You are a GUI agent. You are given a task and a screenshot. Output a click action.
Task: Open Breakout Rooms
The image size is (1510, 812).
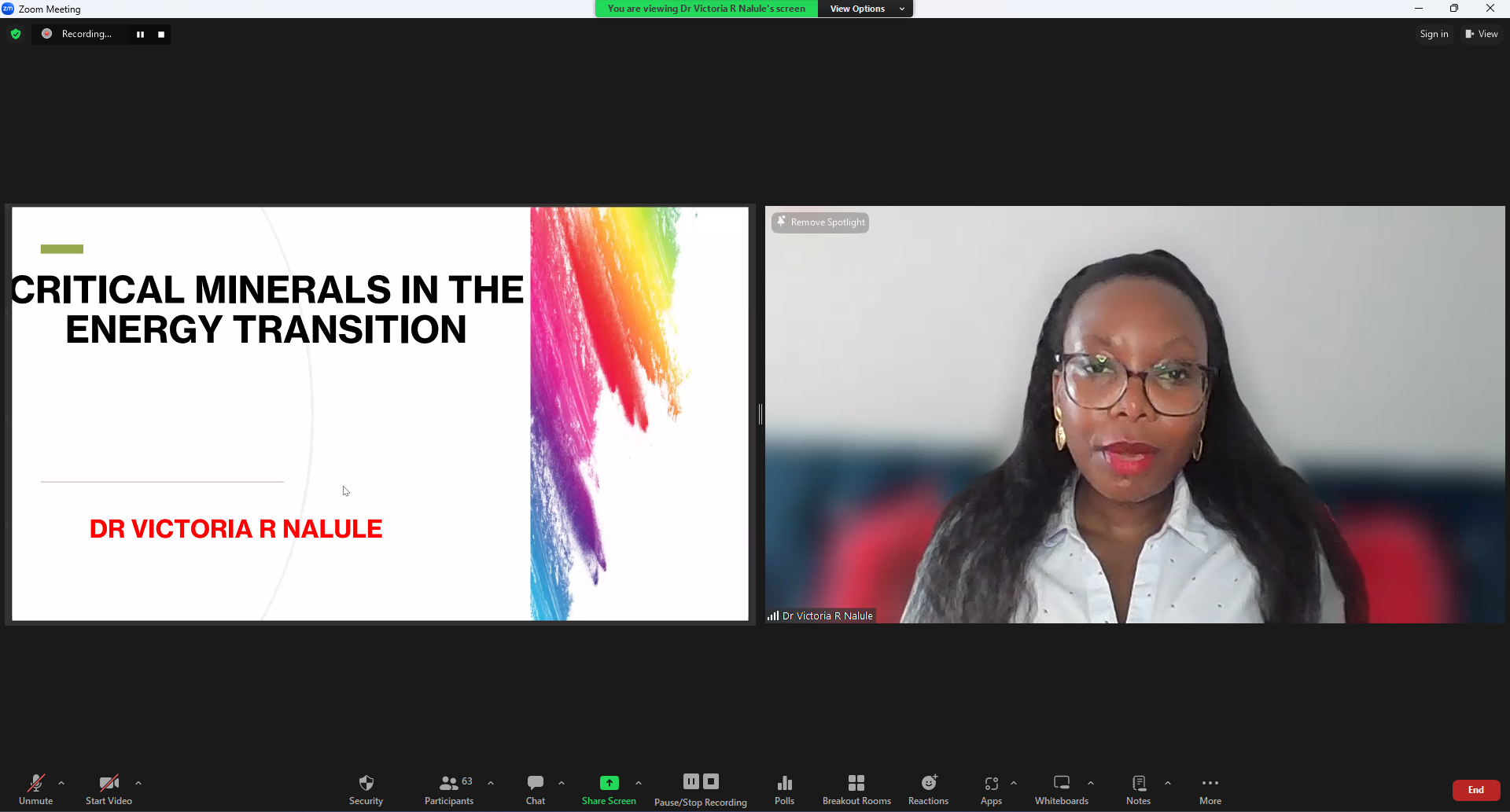point(856,789)
